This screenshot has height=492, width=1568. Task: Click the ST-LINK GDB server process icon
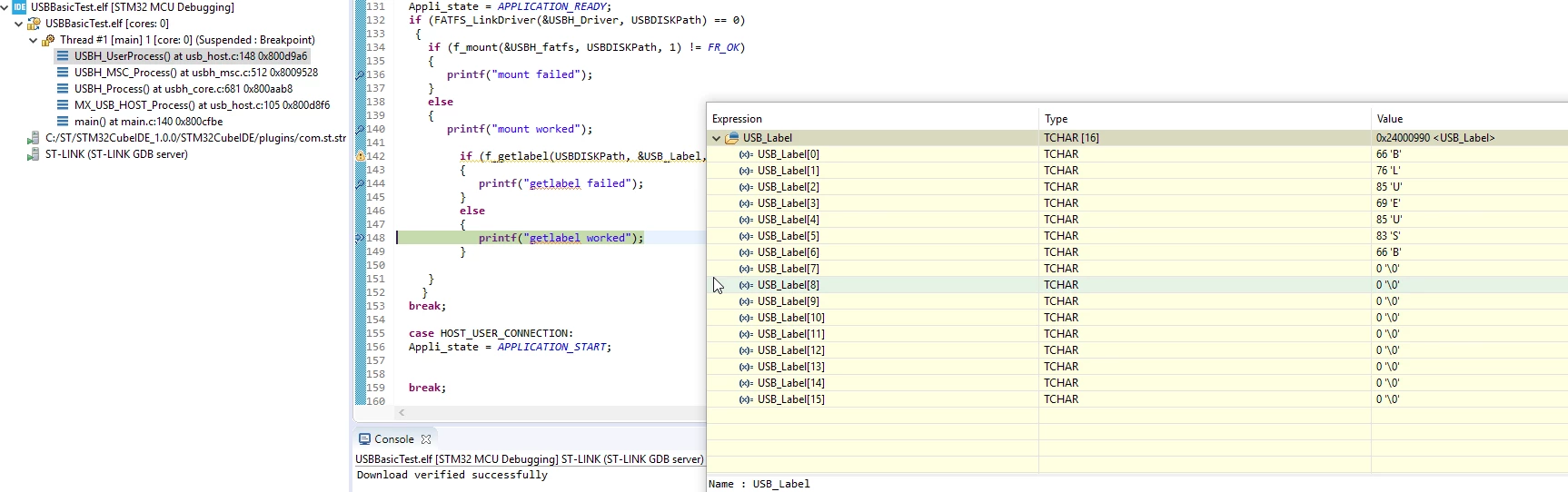(x=34, y=154)
